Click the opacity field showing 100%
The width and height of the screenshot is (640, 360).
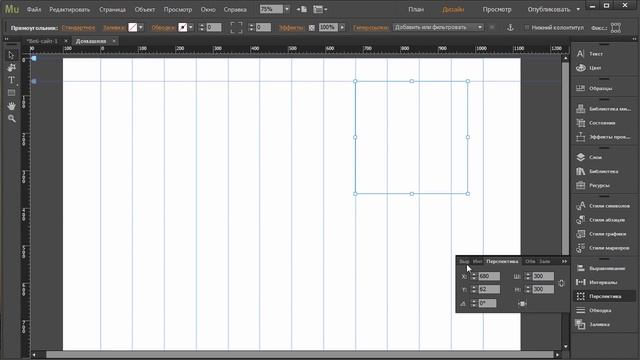(x=328, y=27)
